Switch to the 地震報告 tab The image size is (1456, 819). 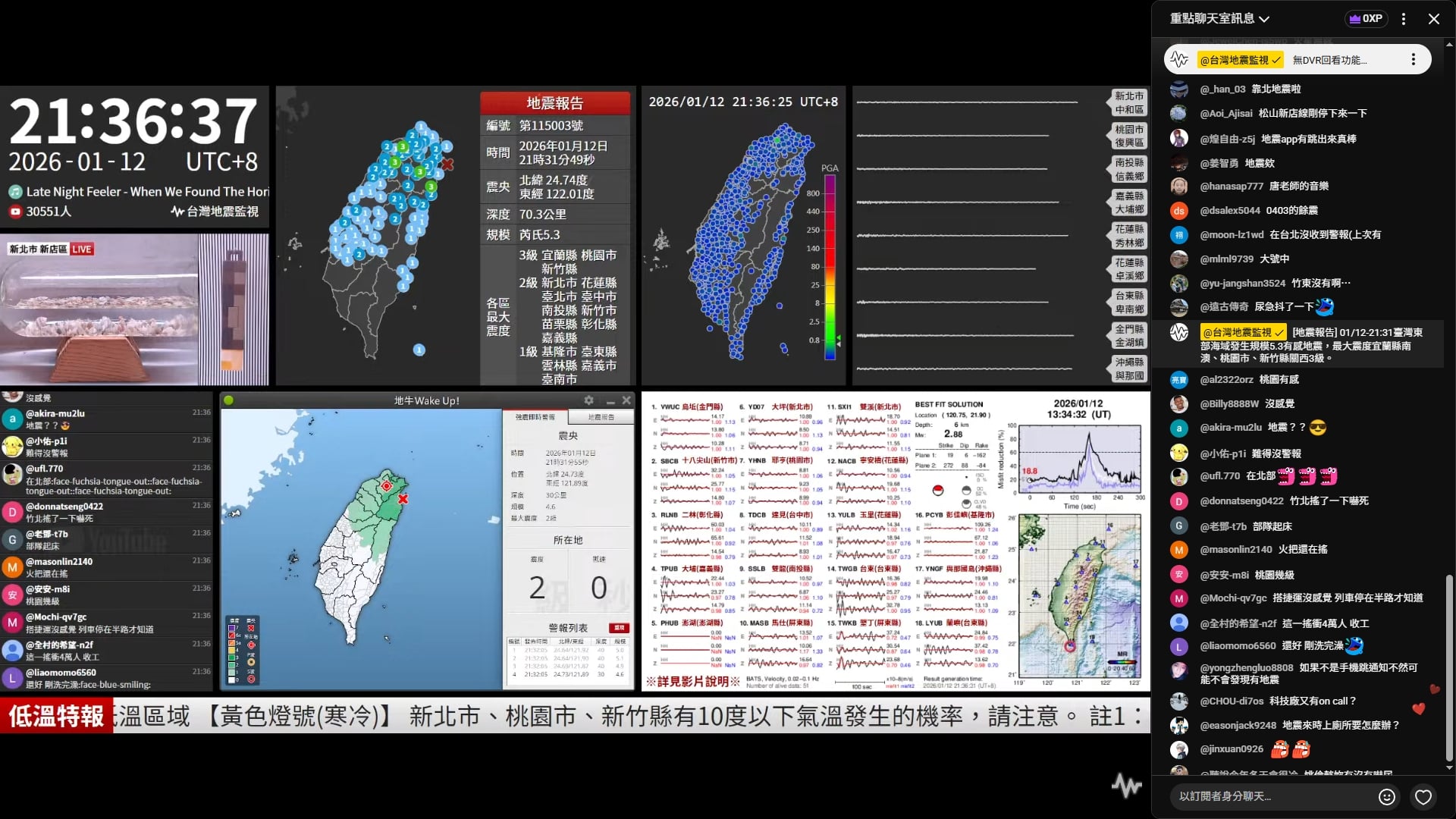601,417
